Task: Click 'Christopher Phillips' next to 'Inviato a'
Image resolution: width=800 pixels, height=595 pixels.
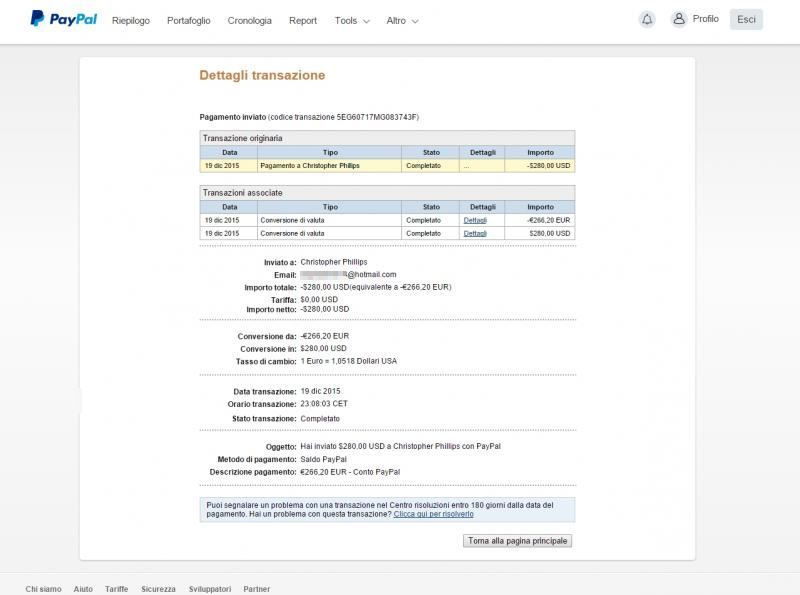Action: click(x=334, y=262)
